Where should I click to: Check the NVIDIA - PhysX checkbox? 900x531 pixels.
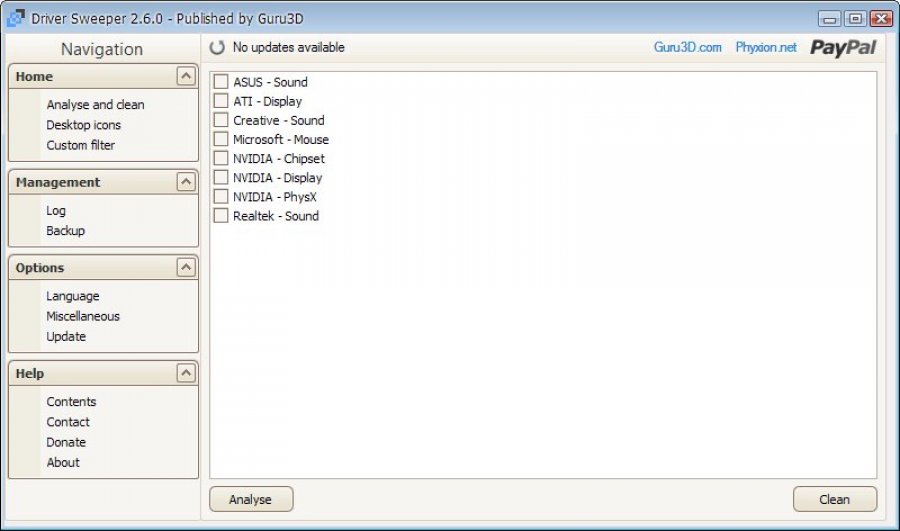click(x=221, y=196)
